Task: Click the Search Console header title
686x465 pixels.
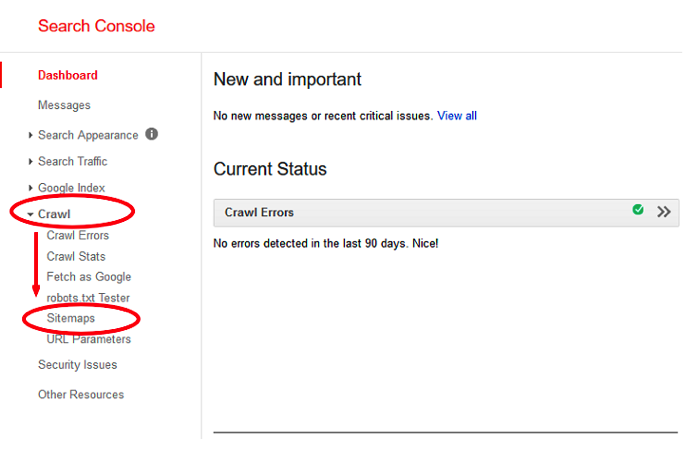Action: [96, 26]
